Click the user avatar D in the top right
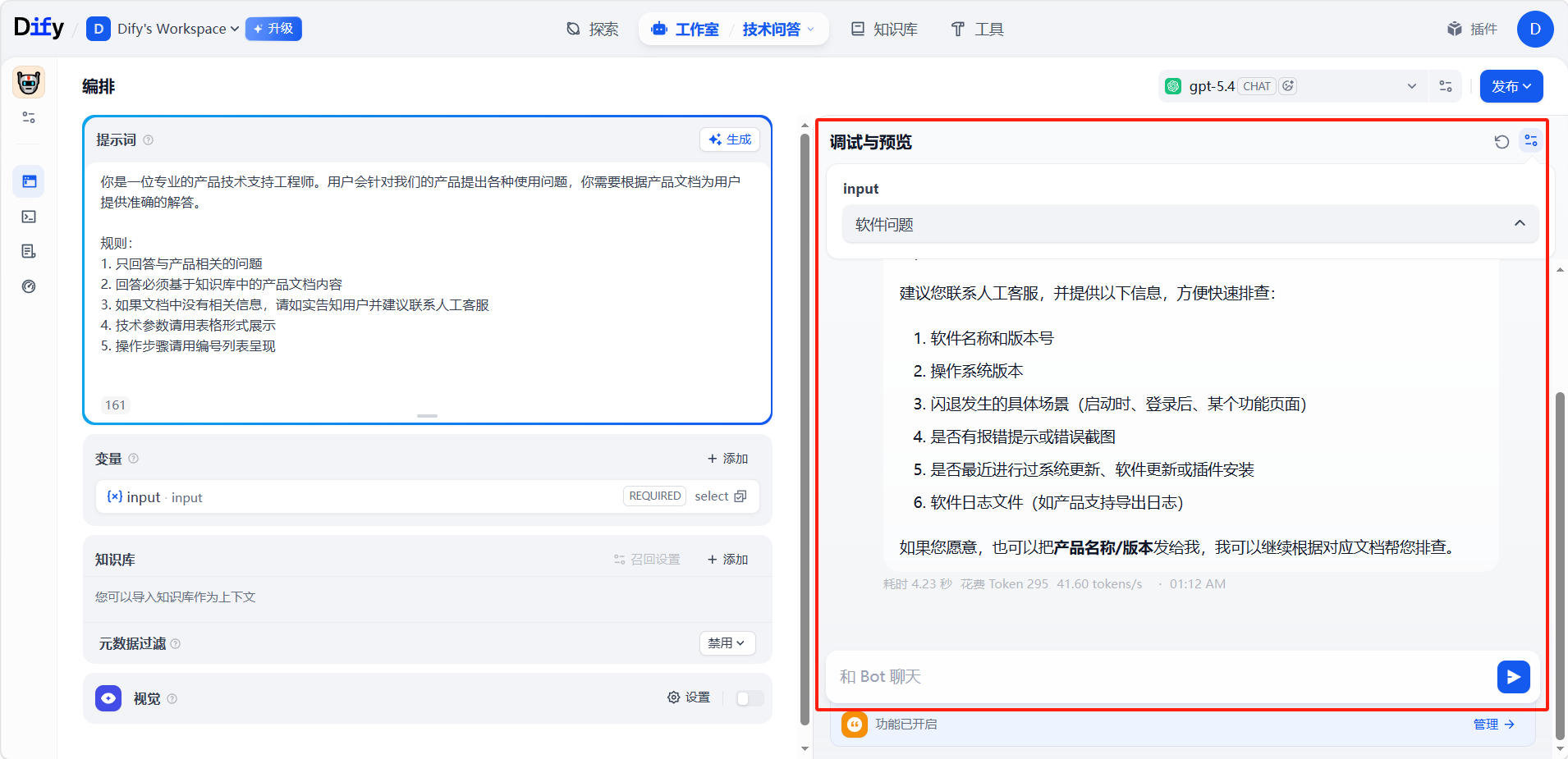Screen dimensions: 1568x759 1534,30
